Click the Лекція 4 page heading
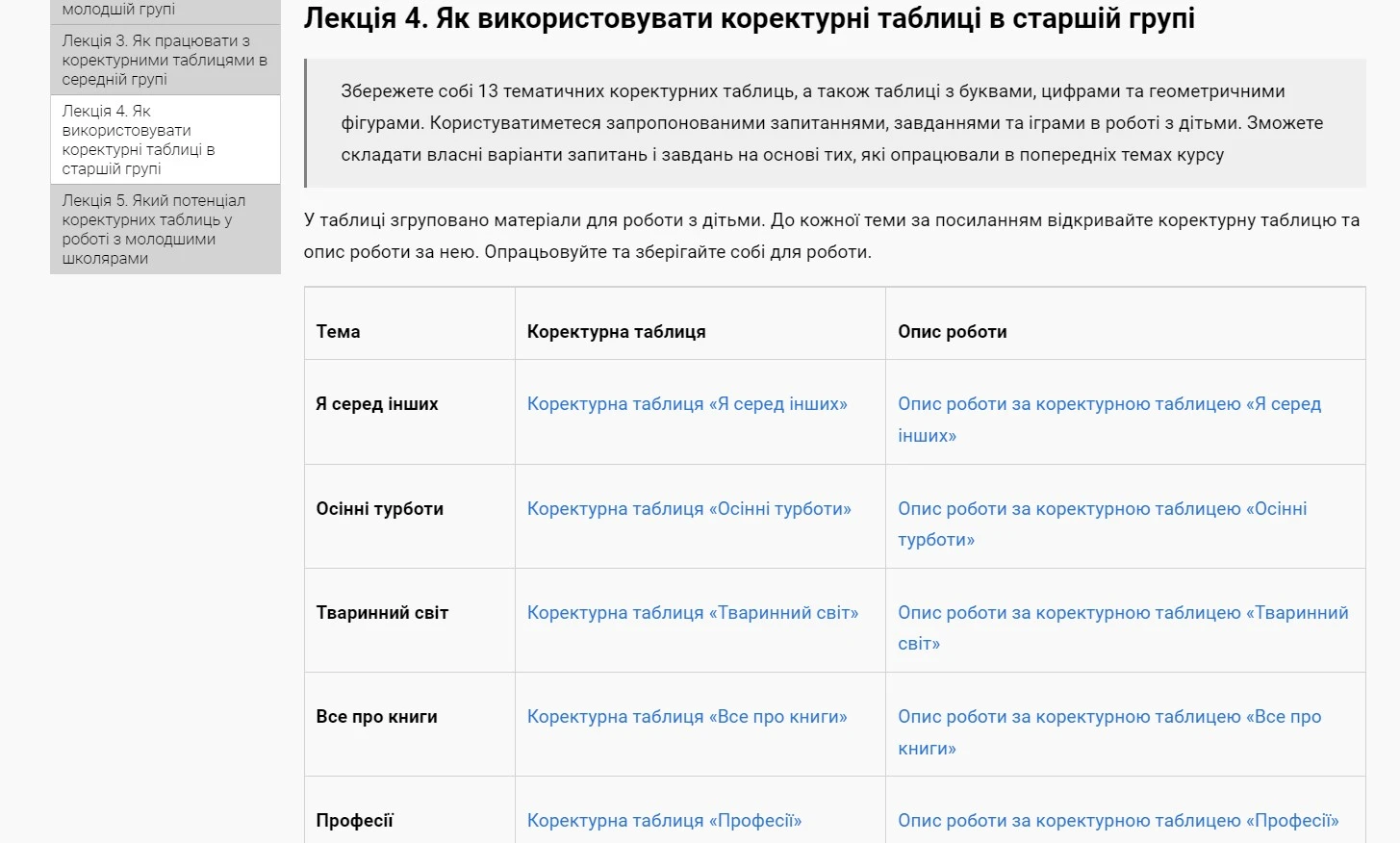This screenshot has width=1400, height=843. coord(749,16)
